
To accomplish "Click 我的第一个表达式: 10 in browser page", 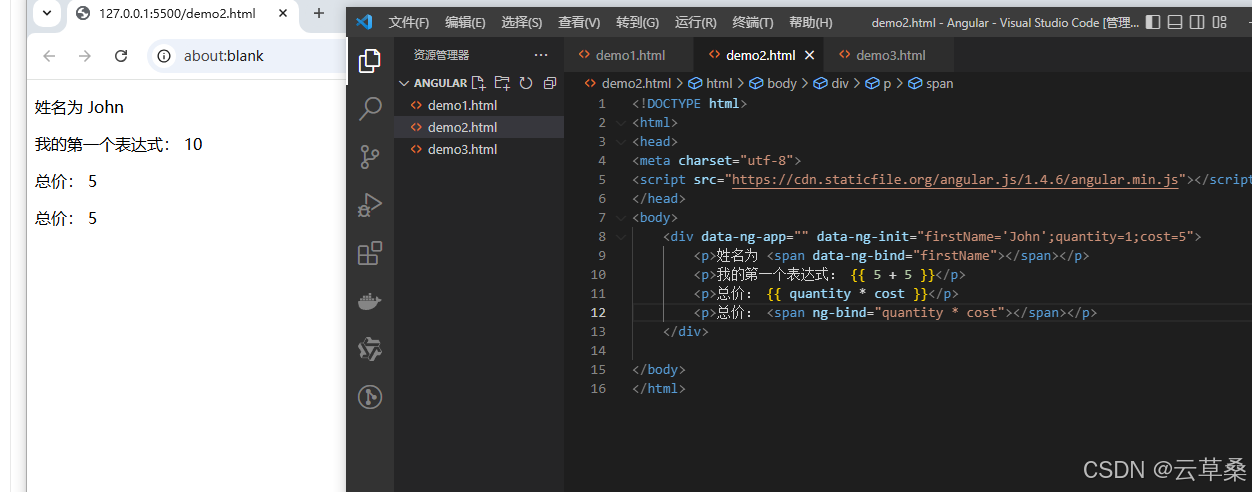I will (x=119, y=144).
